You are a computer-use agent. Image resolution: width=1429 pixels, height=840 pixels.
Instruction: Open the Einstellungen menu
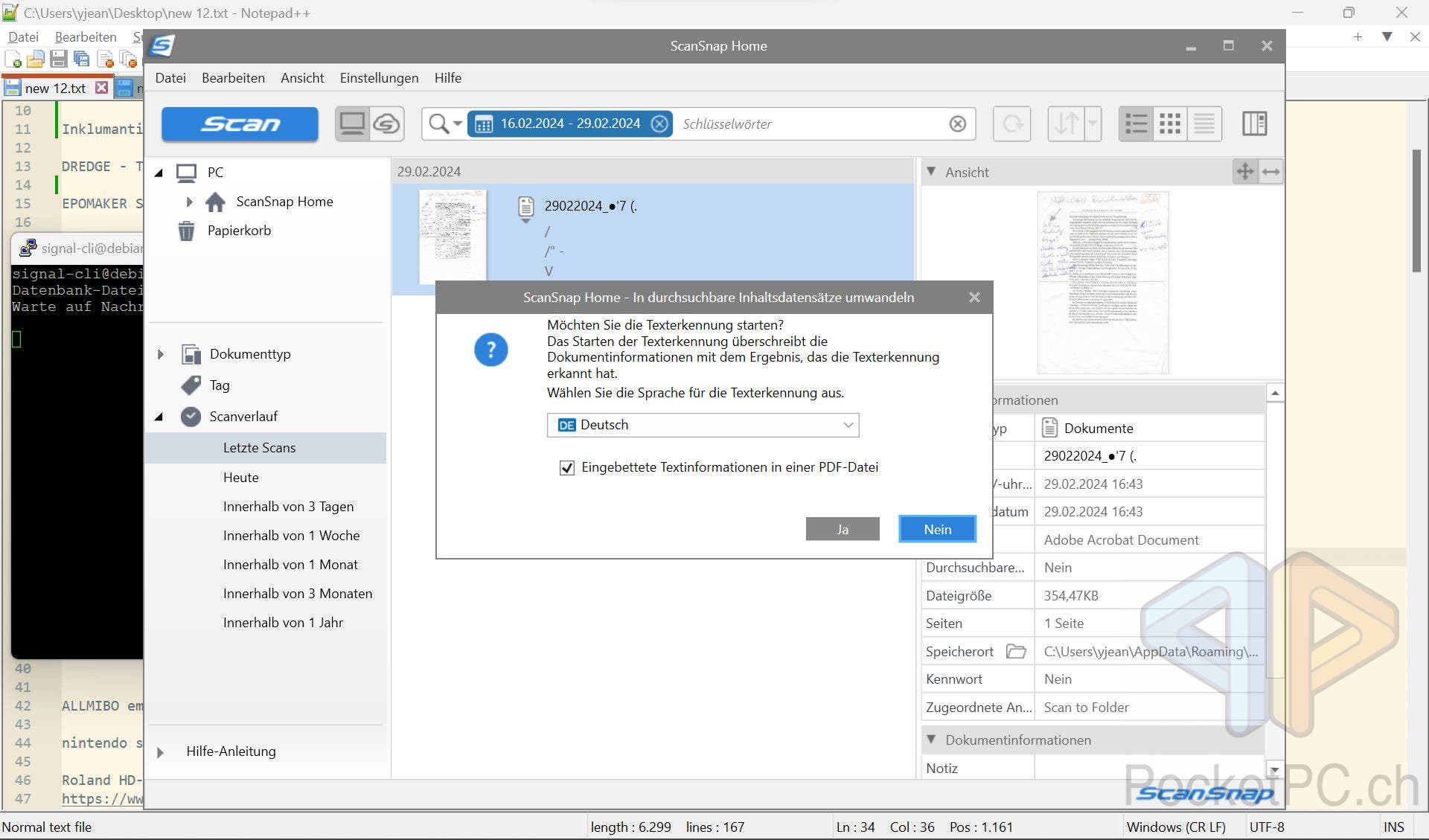tap(379, 78)
